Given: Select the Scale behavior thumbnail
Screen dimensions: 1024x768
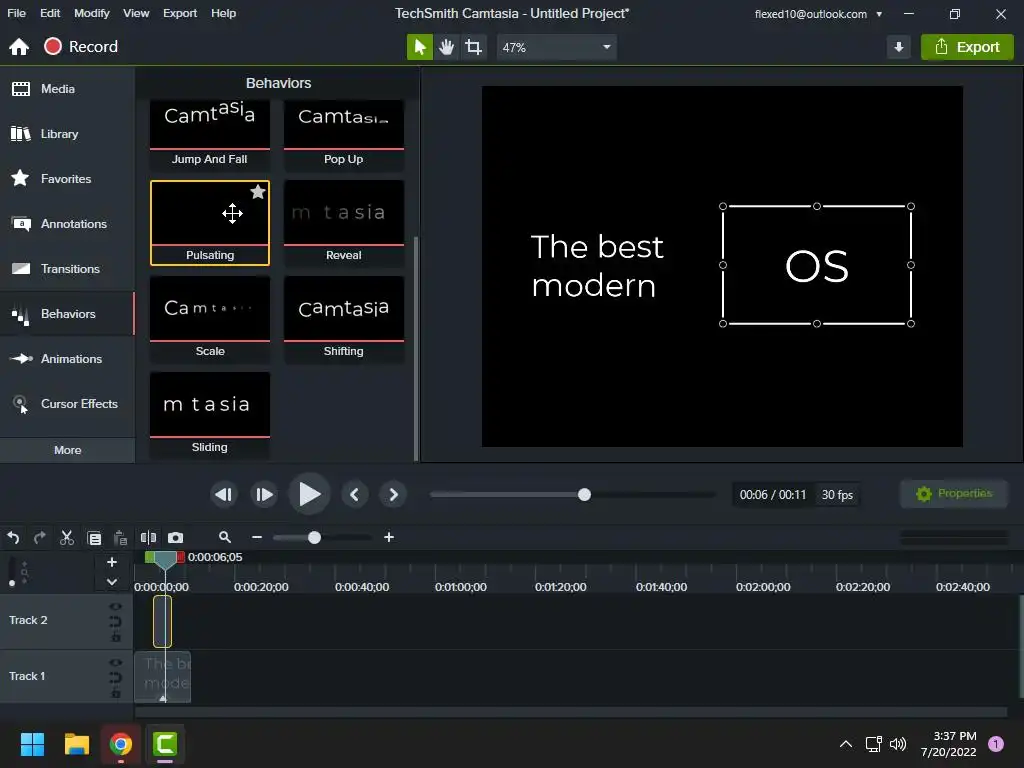Looking at the screenshot, I should pyautogui.click(x=210, y=319).
